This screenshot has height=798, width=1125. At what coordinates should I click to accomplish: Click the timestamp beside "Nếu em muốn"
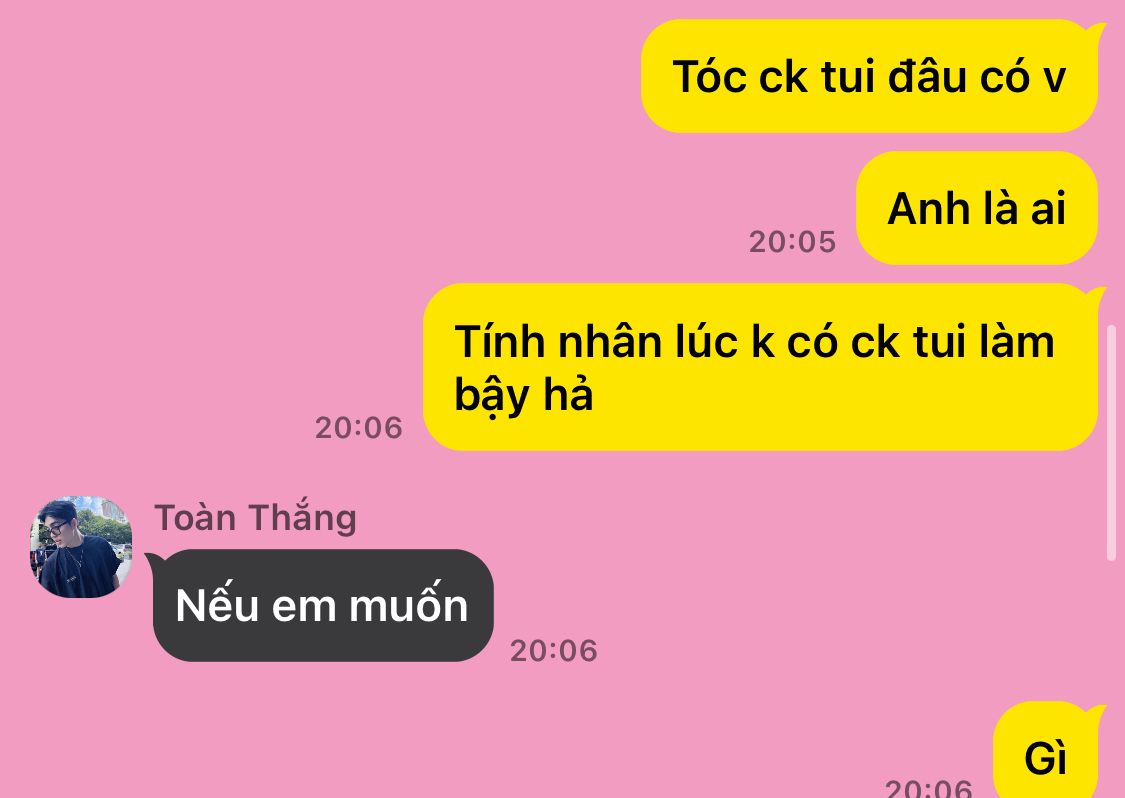[x=553, y=651]
